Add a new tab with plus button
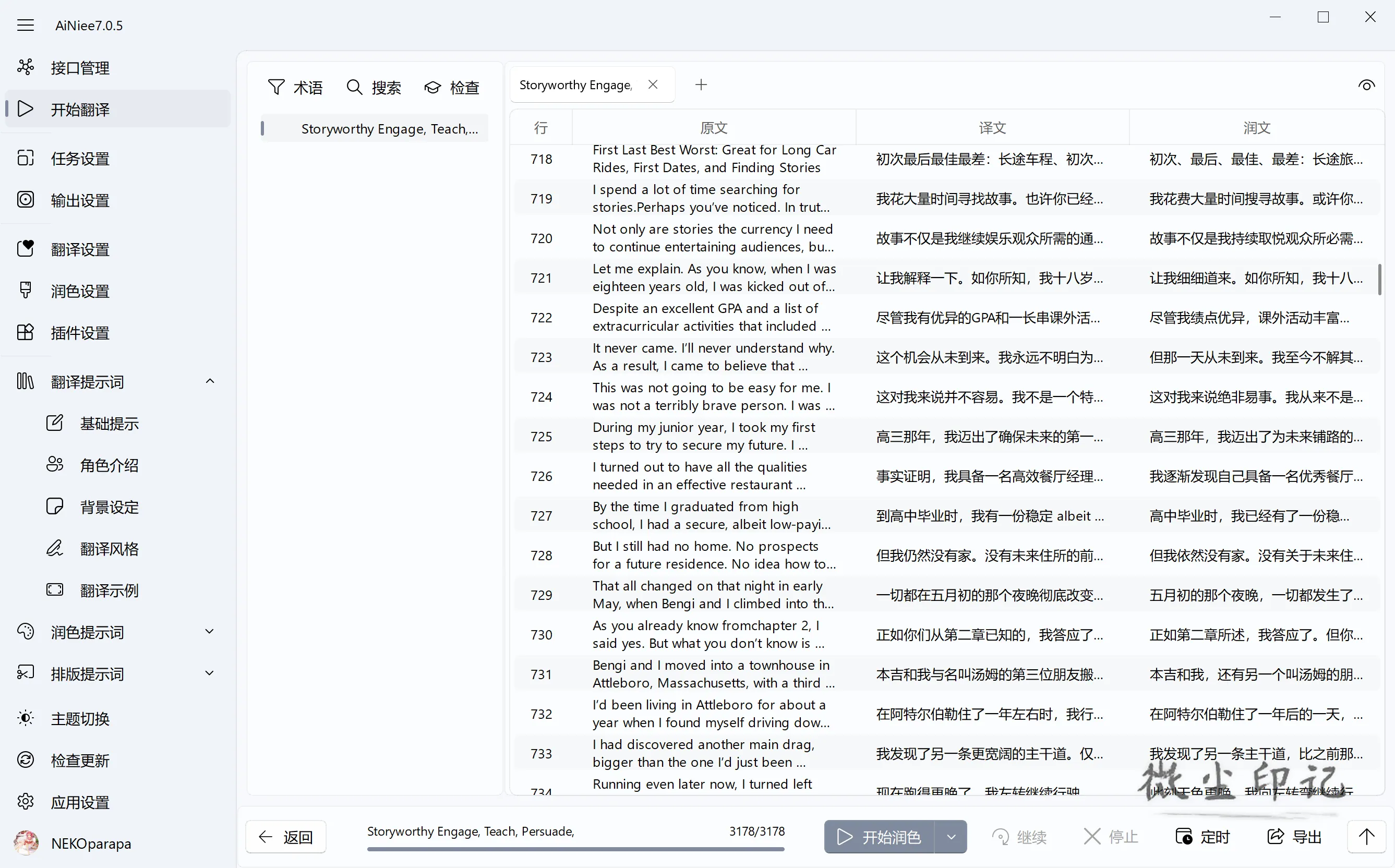This screenshot has width=1395, height=868. click(701, 85)
